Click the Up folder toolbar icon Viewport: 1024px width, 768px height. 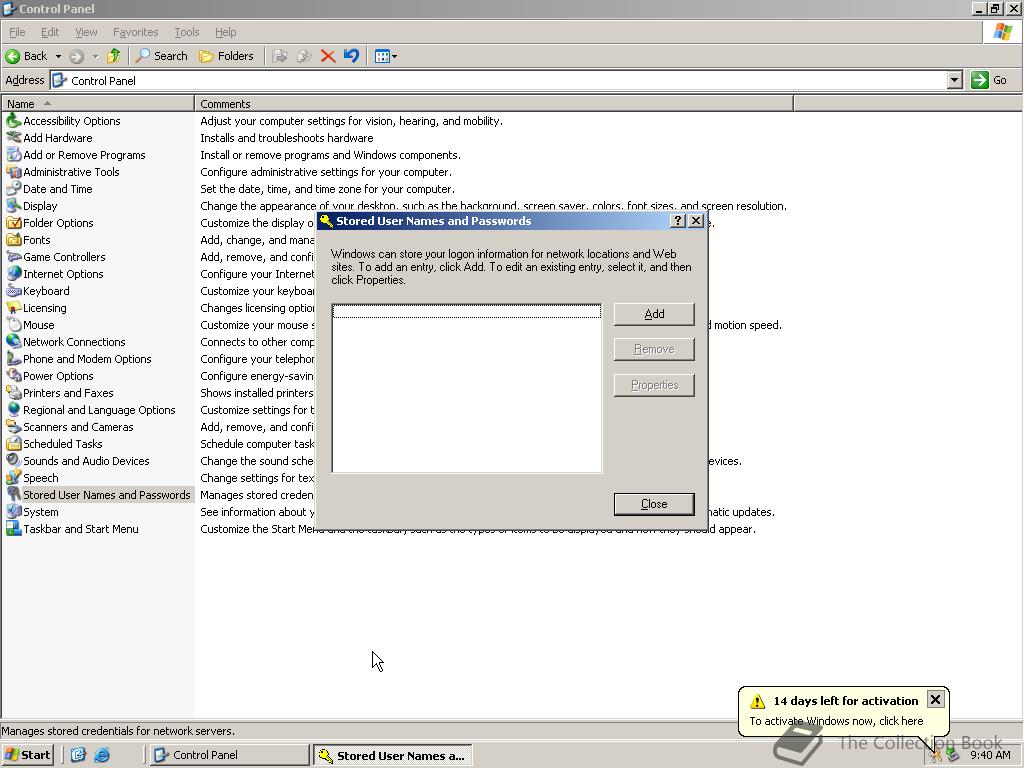[x=114, y=56]
